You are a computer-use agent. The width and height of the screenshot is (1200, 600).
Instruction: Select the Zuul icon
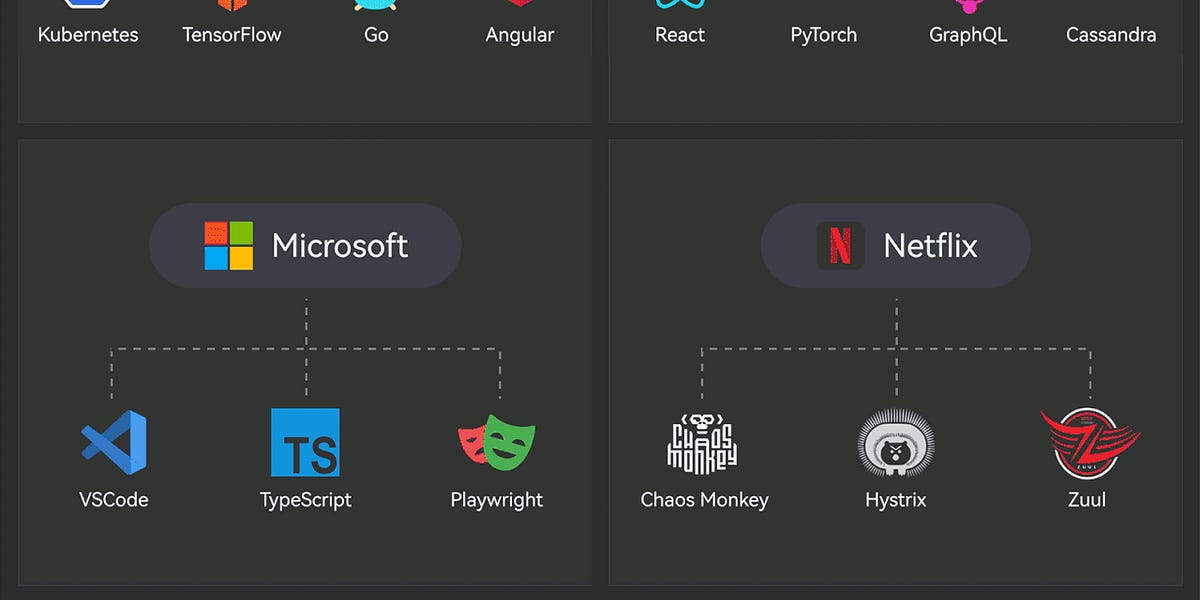click(1088, 443)
